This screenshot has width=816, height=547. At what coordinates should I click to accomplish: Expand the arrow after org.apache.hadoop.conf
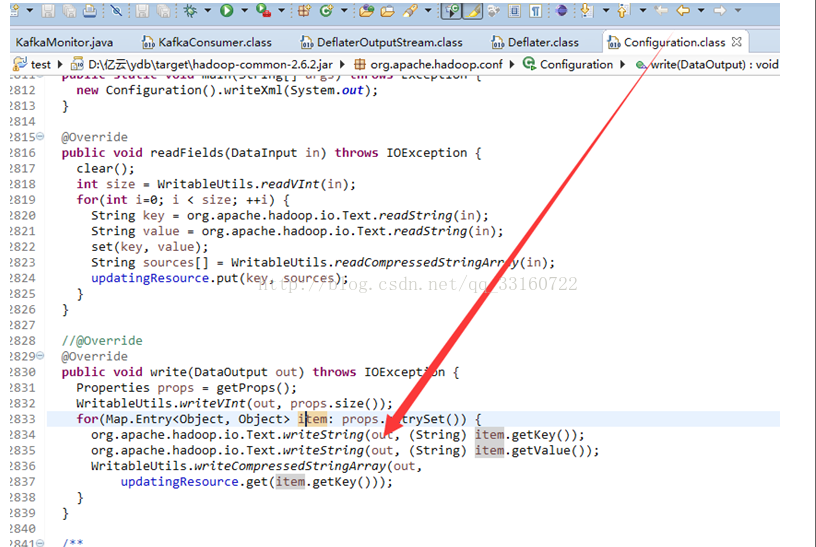[512, 64]
